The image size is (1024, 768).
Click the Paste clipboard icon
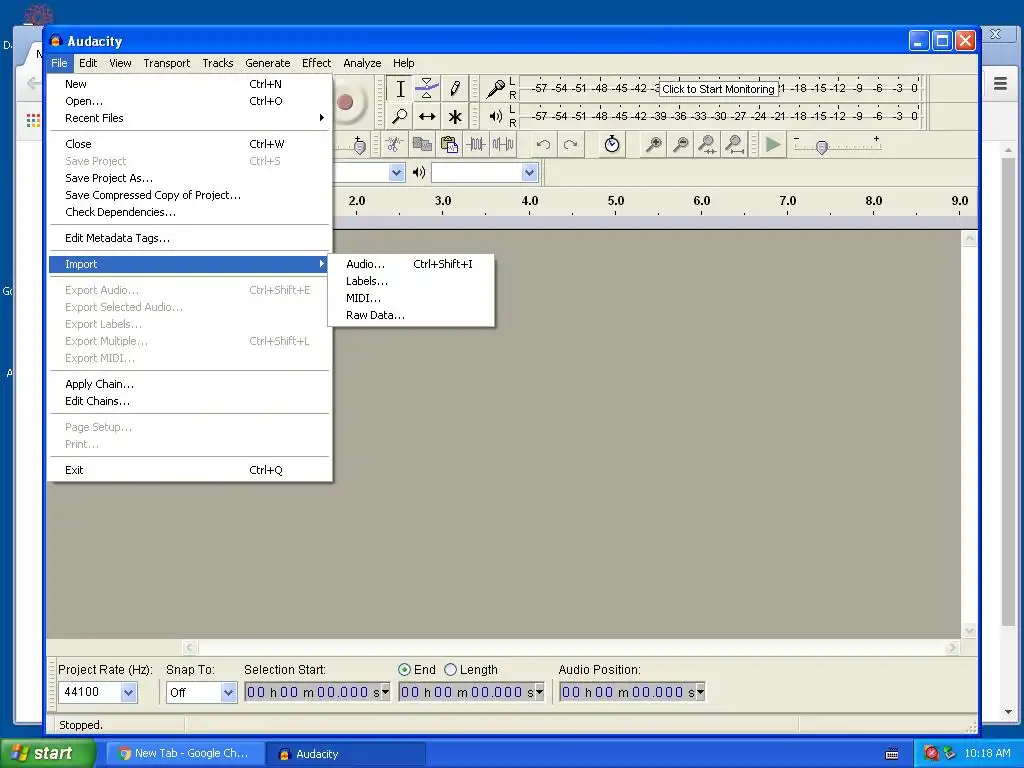click(x=449, y=144)
